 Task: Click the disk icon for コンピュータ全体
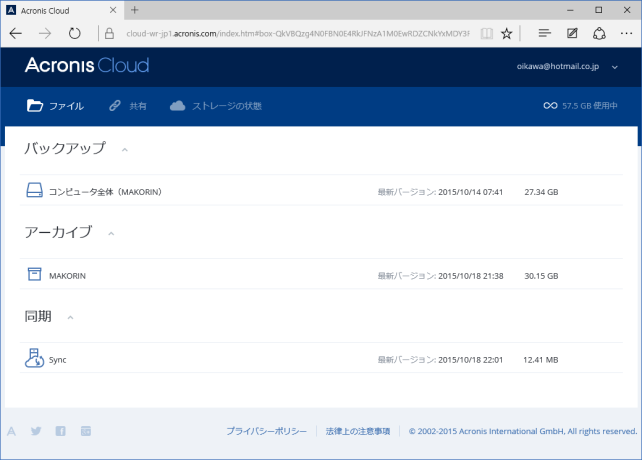(34, 190)
